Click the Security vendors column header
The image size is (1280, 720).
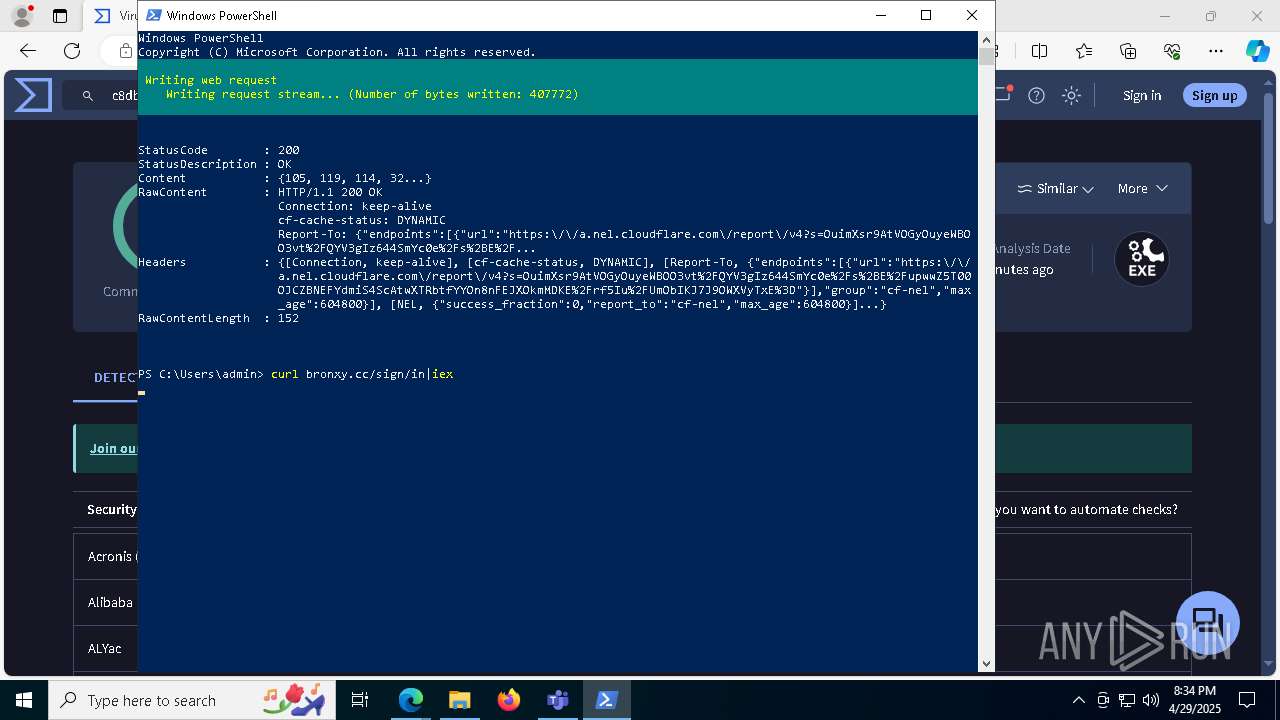click(112, 510)
